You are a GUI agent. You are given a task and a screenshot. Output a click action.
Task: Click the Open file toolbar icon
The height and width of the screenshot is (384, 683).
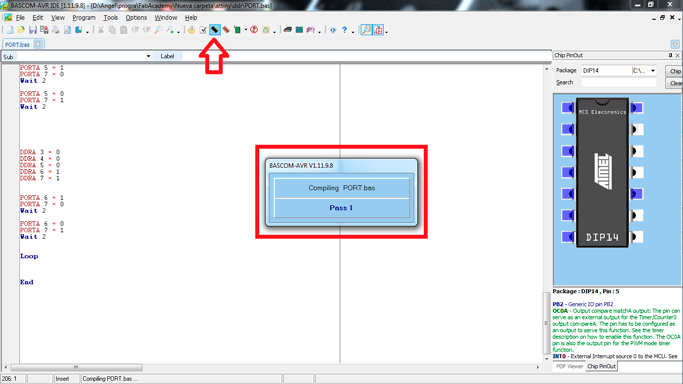[21, 30]
